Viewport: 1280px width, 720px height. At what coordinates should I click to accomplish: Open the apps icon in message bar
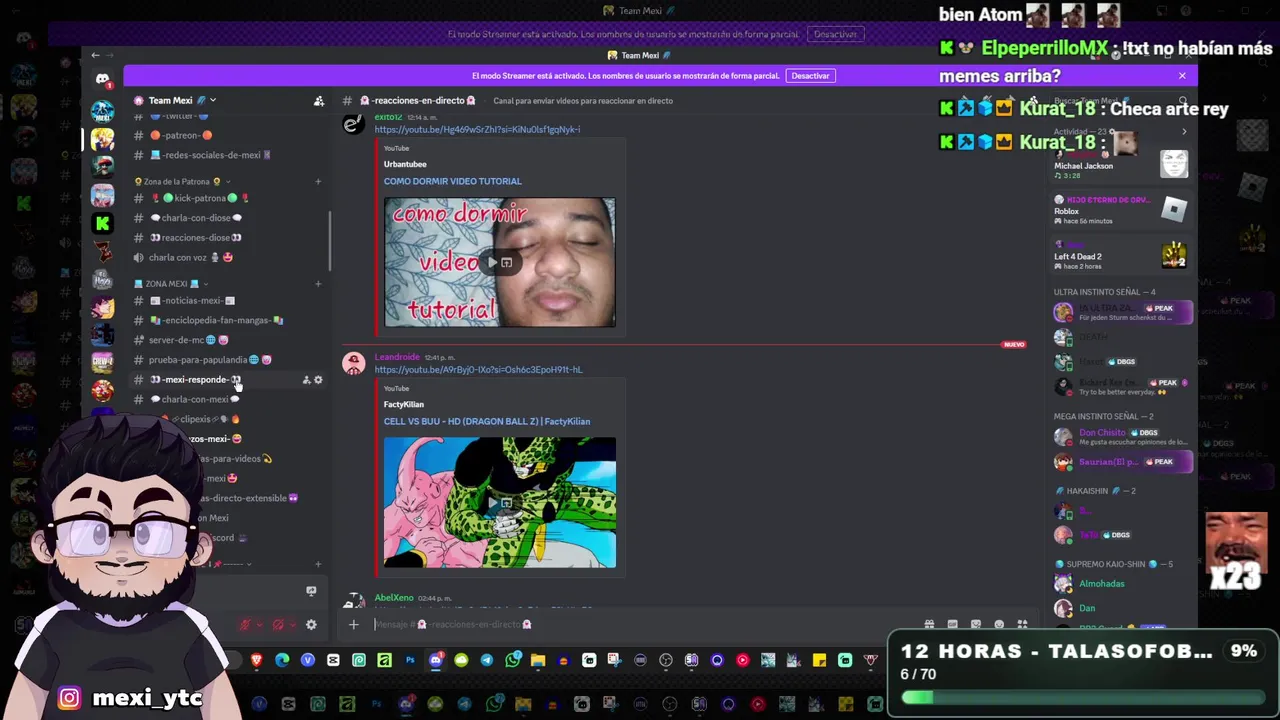coord(1022,625)
